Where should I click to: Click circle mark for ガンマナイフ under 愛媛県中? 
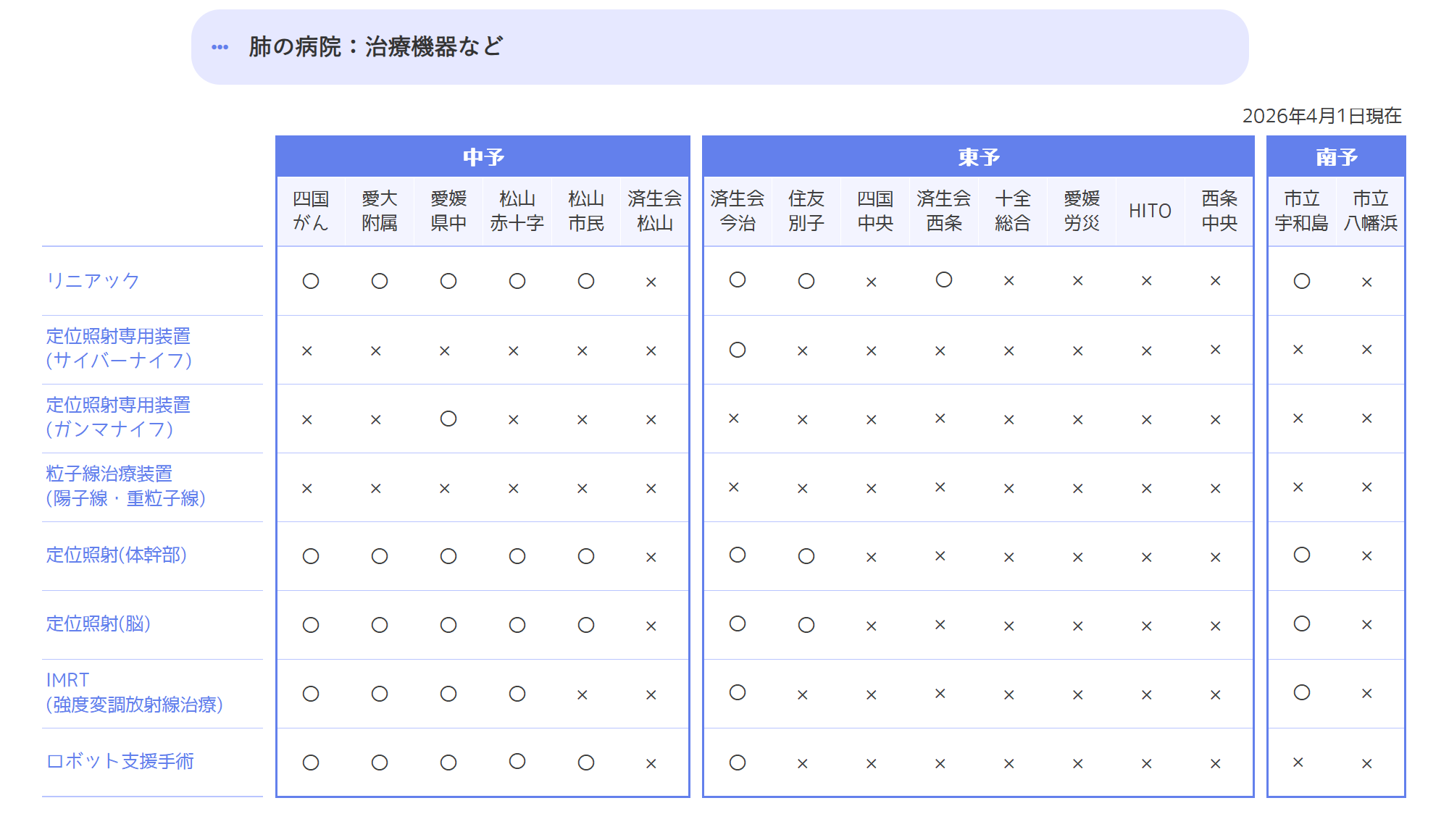[x=448, y=419]
